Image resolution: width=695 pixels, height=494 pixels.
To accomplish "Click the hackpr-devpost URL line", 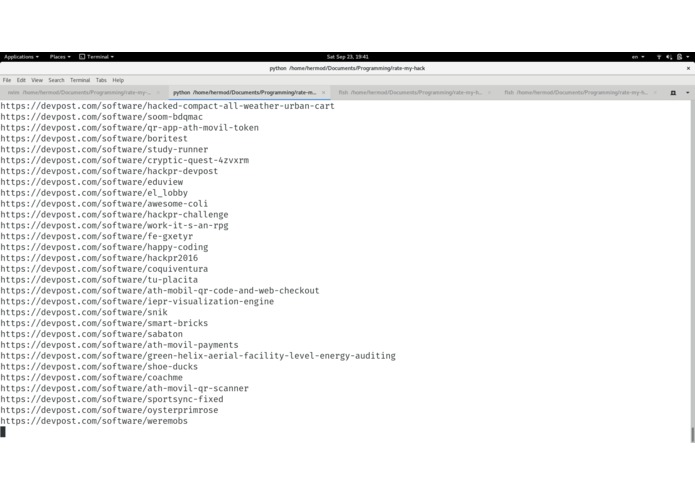I will tap(109, 171).
